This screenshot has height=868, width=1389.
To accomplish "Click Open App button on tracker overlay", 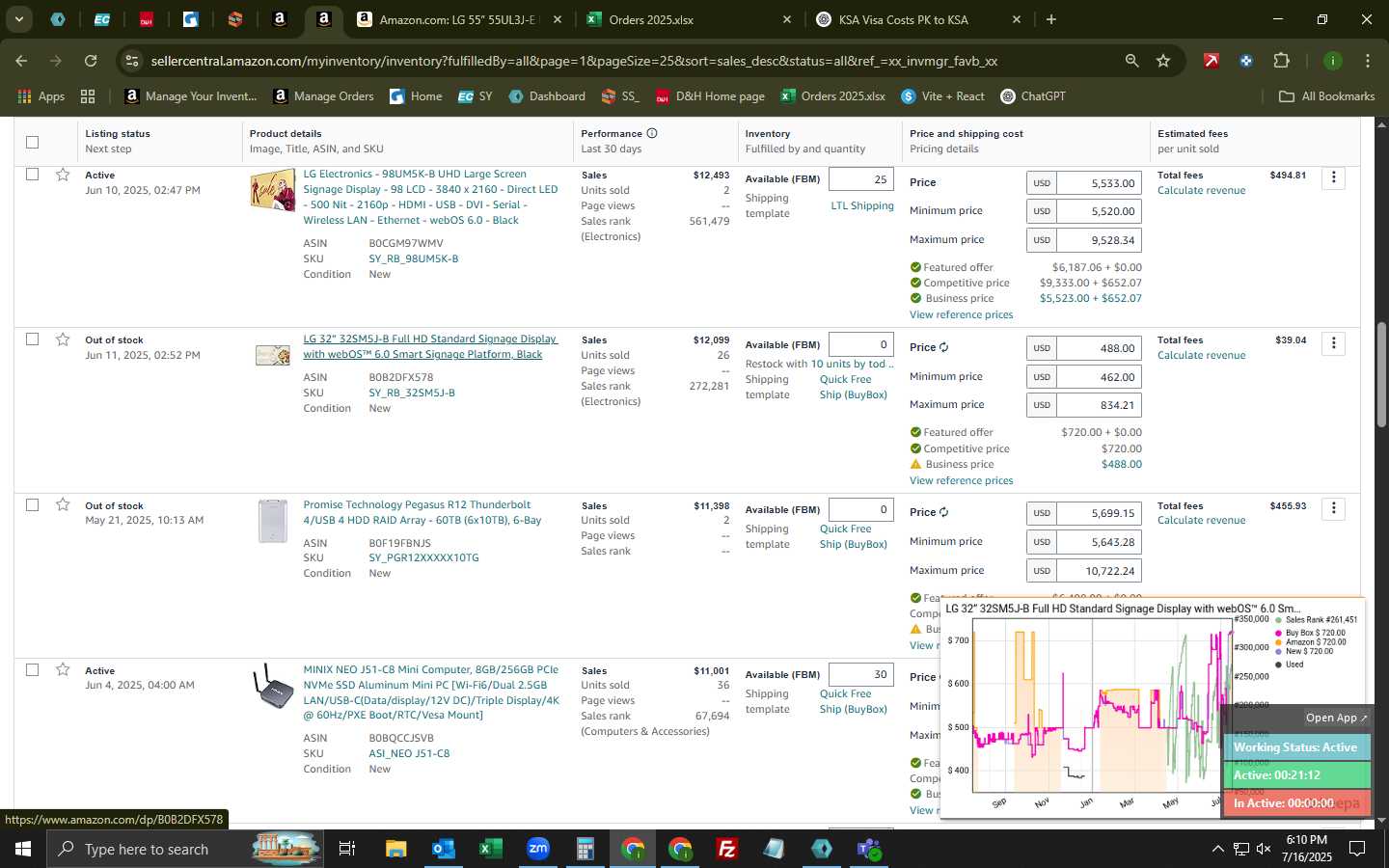I will (x=1336, y=718).
